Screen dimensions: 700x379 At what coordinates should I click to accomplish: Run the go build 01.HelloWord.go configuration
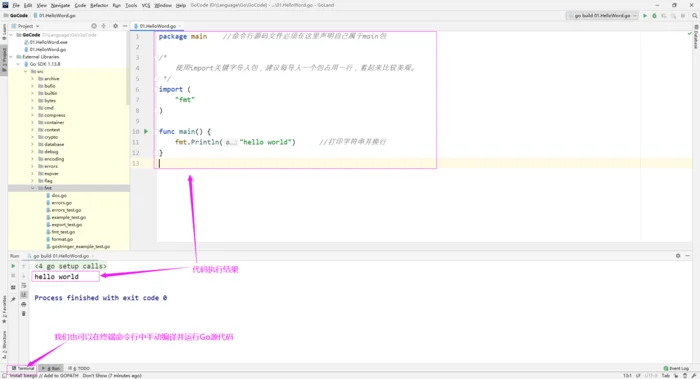(645, 16)
